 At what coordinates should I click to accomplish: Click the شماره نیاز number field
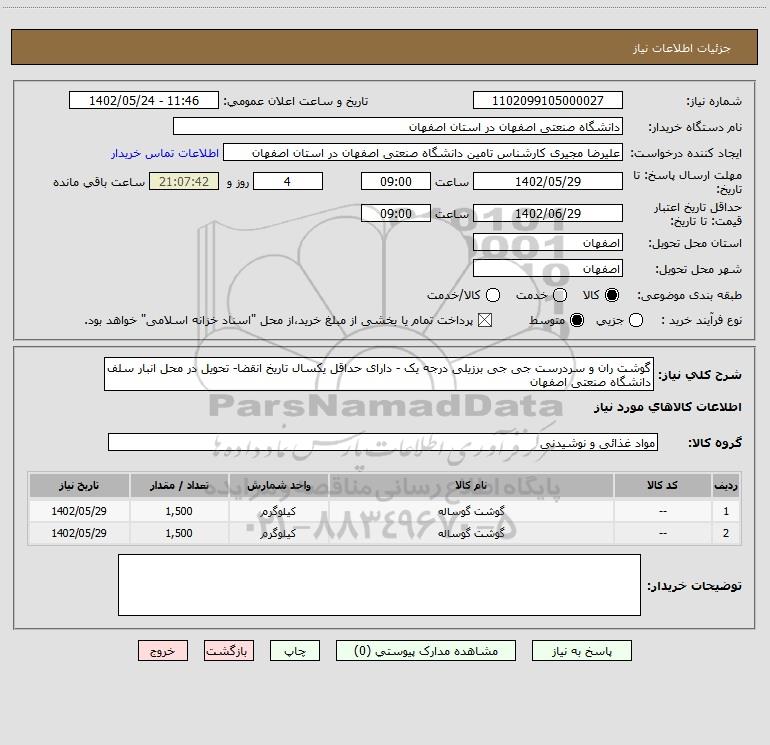pyautogui.click(x=548, y=100)
